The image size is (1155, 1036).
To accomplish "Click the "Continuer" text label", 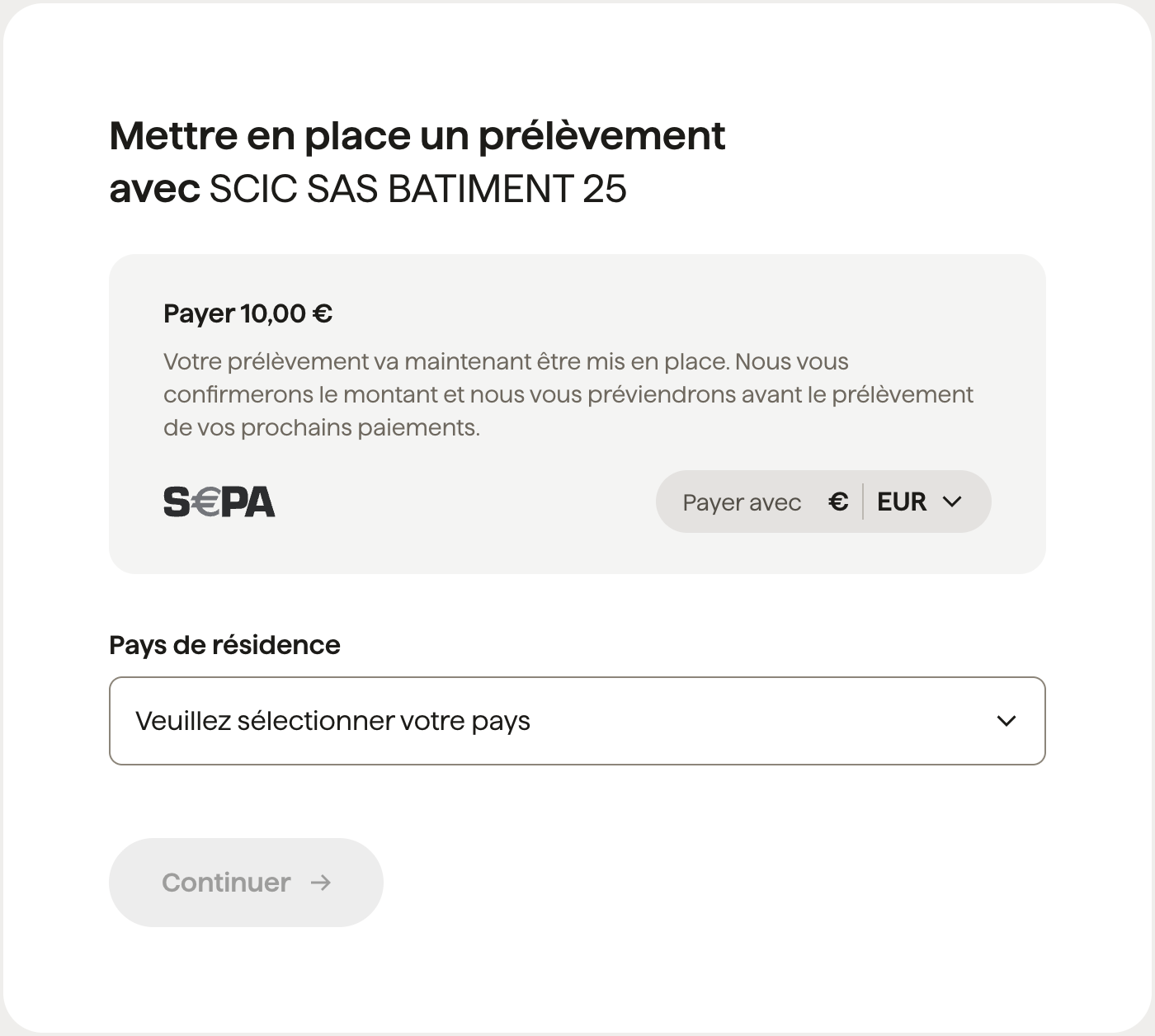I will pos(226,883).
